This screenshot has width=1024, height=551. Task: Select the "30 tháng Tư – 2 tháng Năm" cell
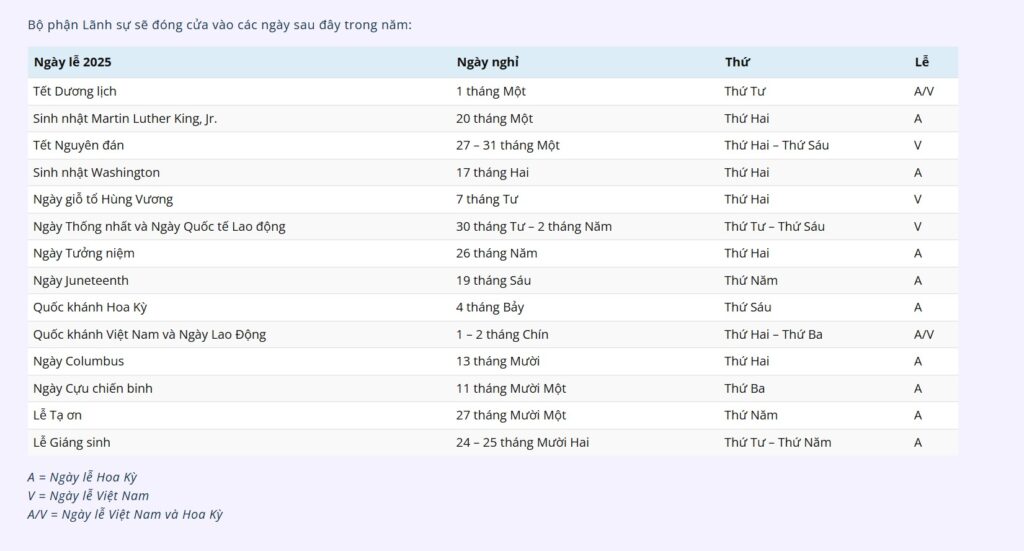point(533,226)
